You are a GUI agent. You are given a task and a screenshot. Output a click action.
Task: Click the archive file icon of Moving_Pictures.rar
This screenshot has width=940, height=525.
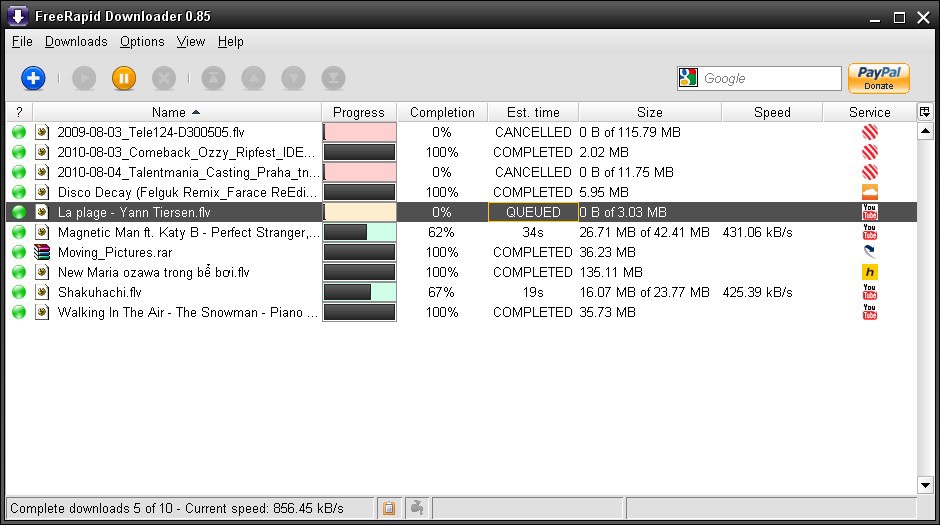[x=41, y=252]
